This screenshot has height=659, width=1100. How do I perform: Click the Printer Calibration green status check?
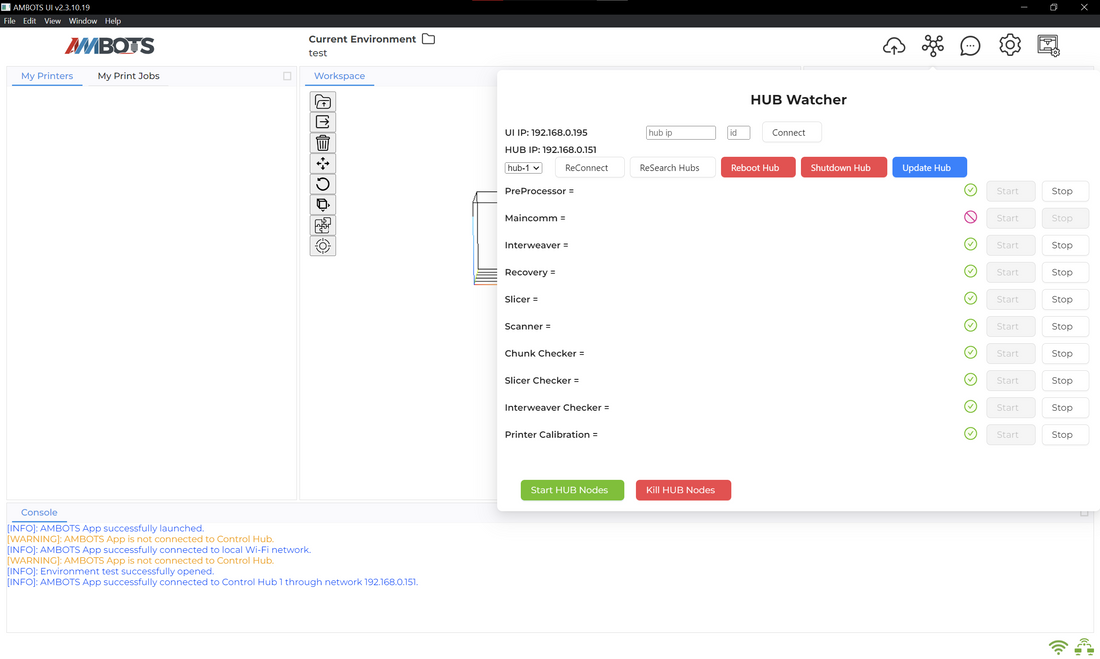(x=970, y=434)
